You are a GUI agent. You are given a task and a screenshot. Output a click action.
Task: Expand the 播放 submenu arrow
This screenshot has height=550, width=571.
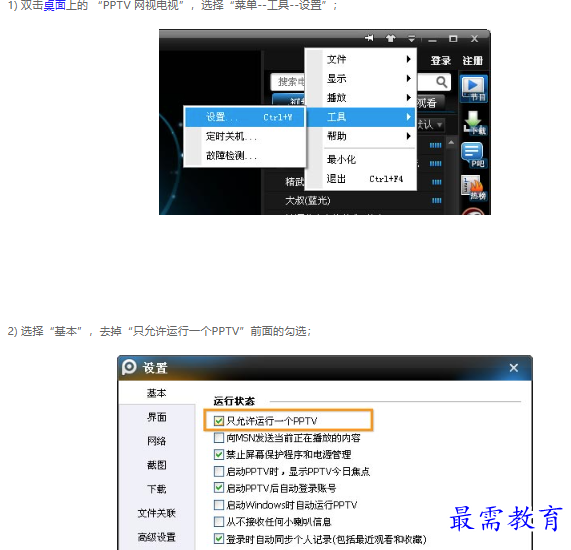tap(409, 98)
